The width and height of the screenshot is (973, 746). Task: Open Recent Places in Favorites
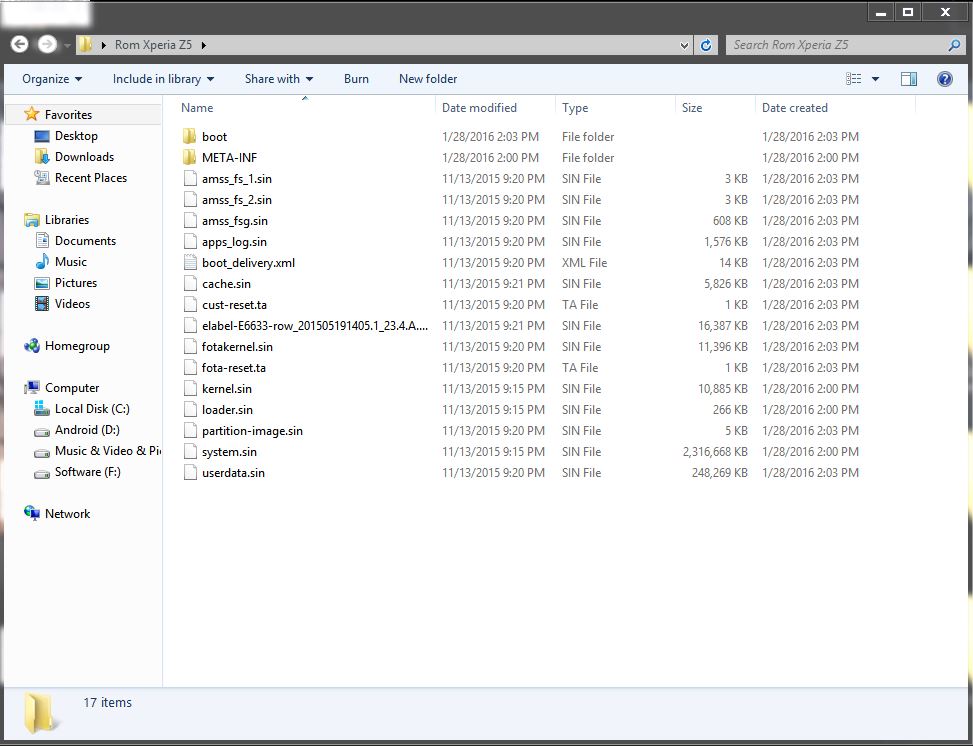pos(91,178)
